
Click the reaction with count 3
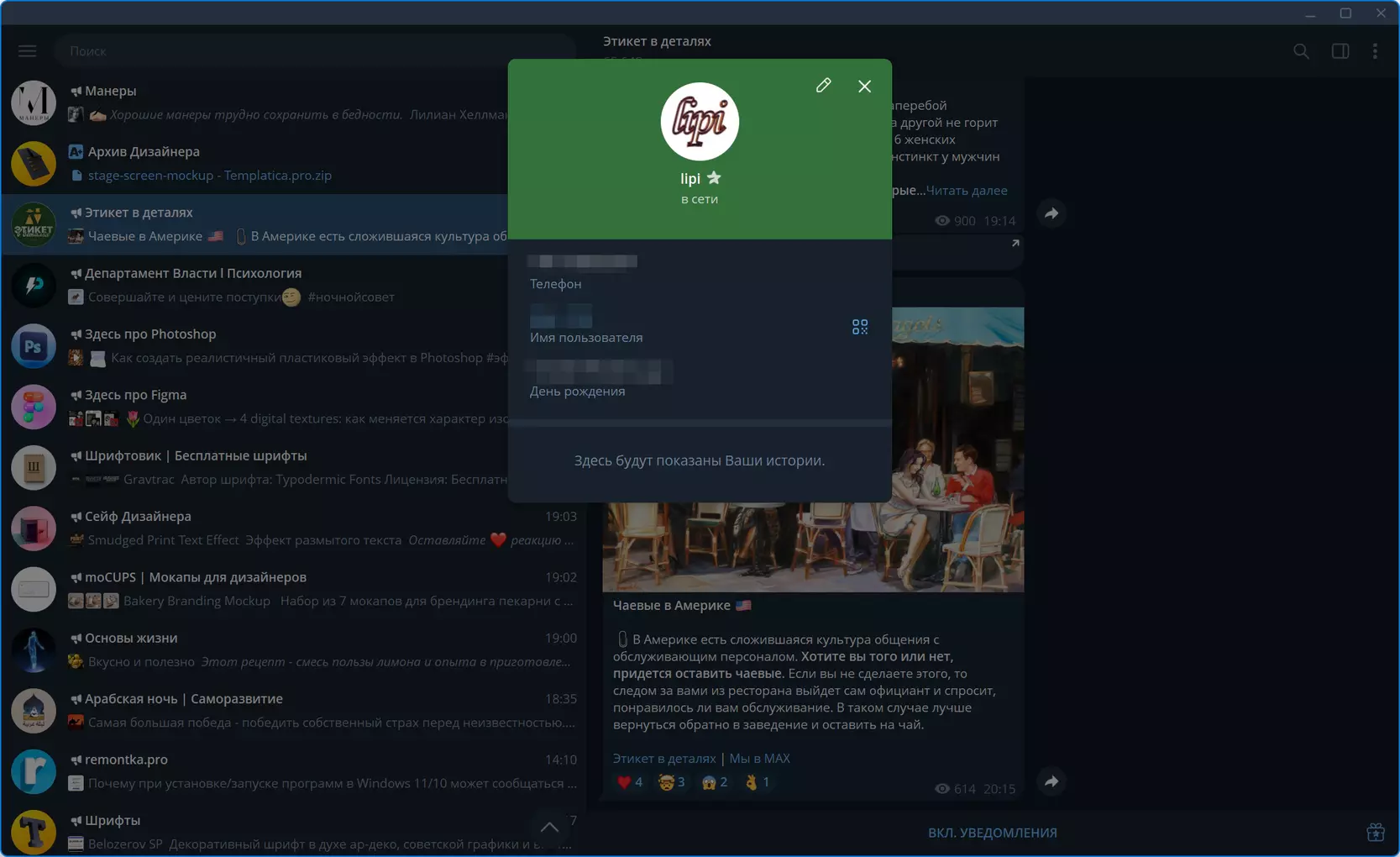(671, 782)
